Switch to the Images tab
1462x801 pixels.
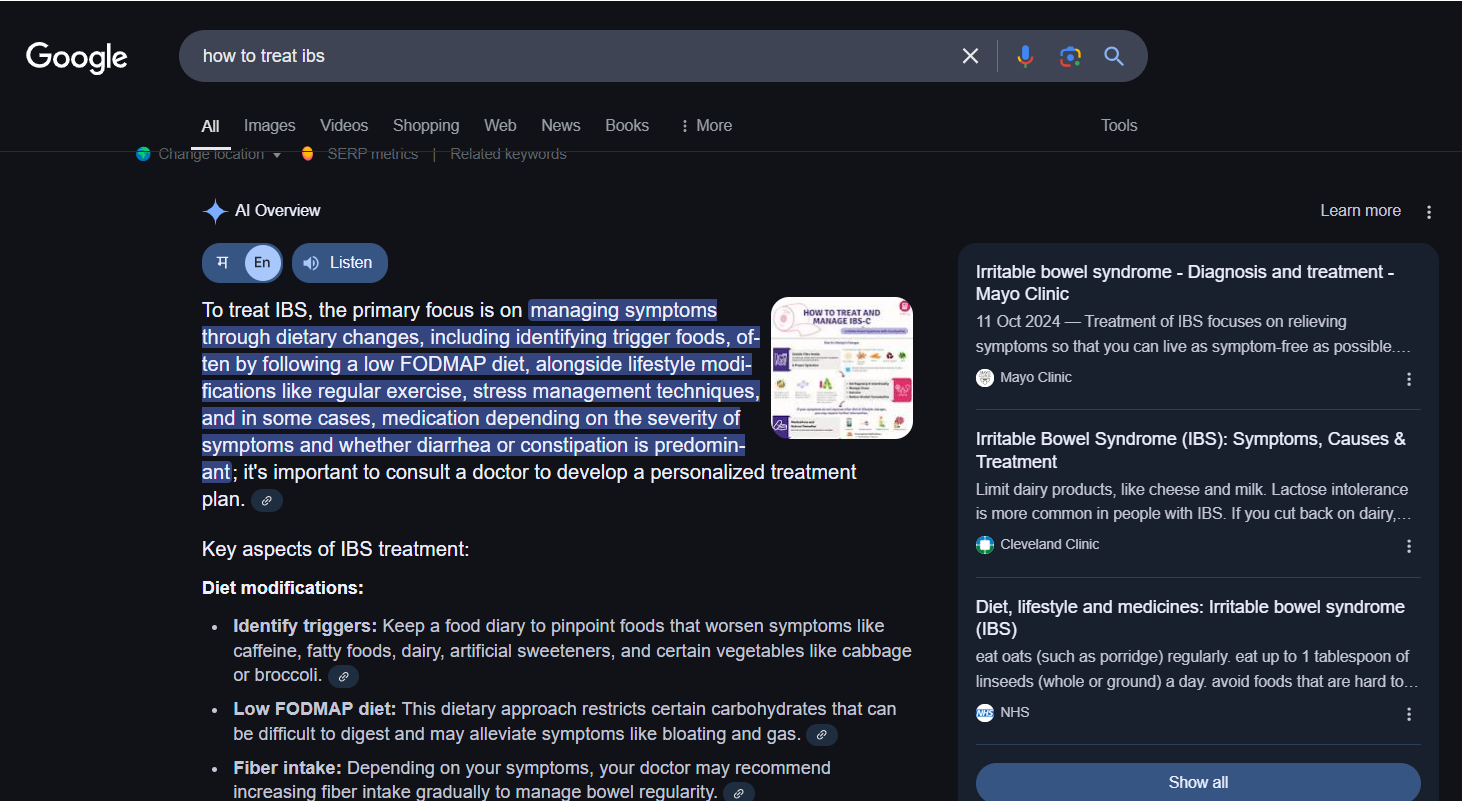270,126
